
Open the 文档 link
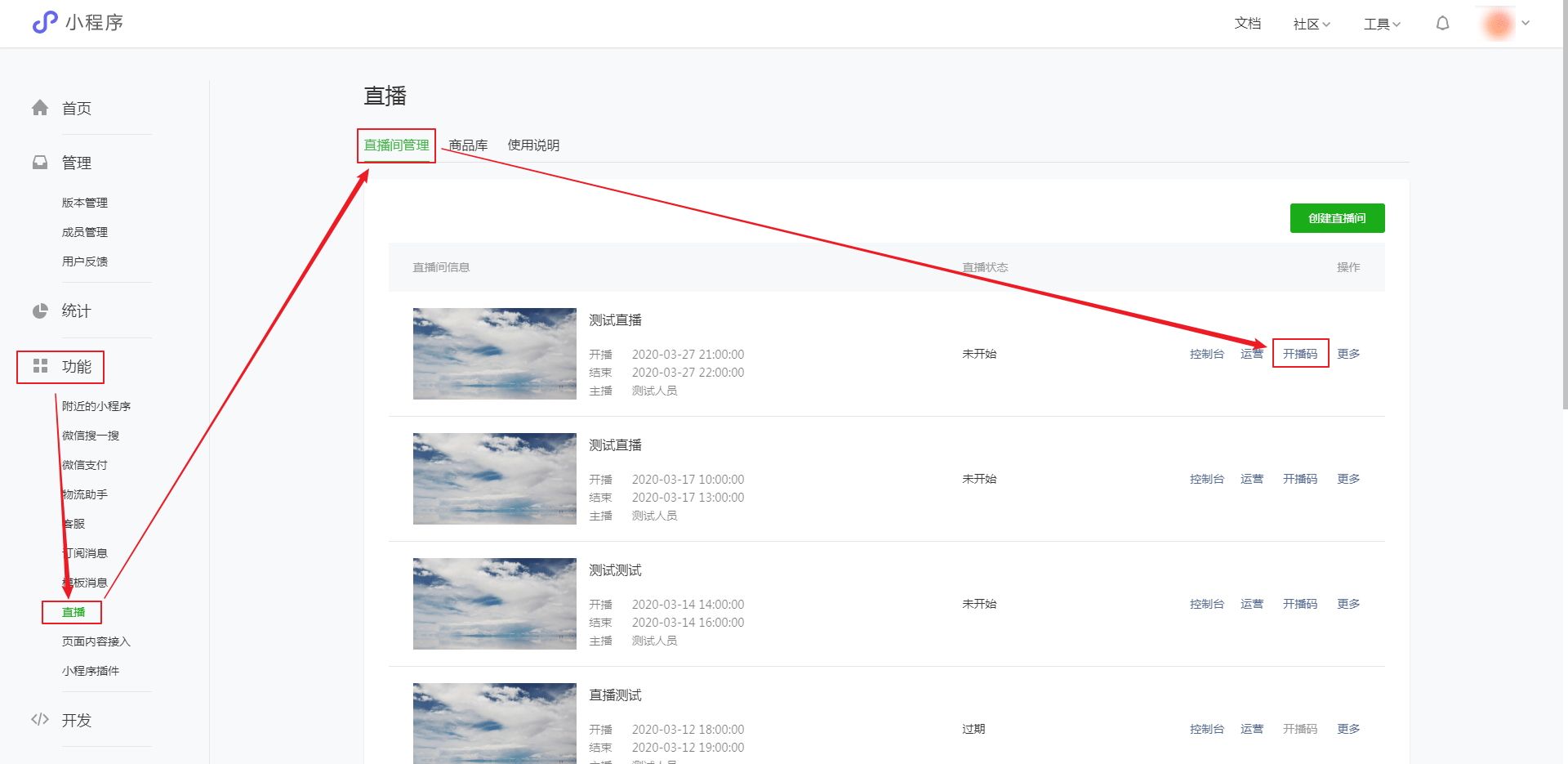click(1247, 24)
